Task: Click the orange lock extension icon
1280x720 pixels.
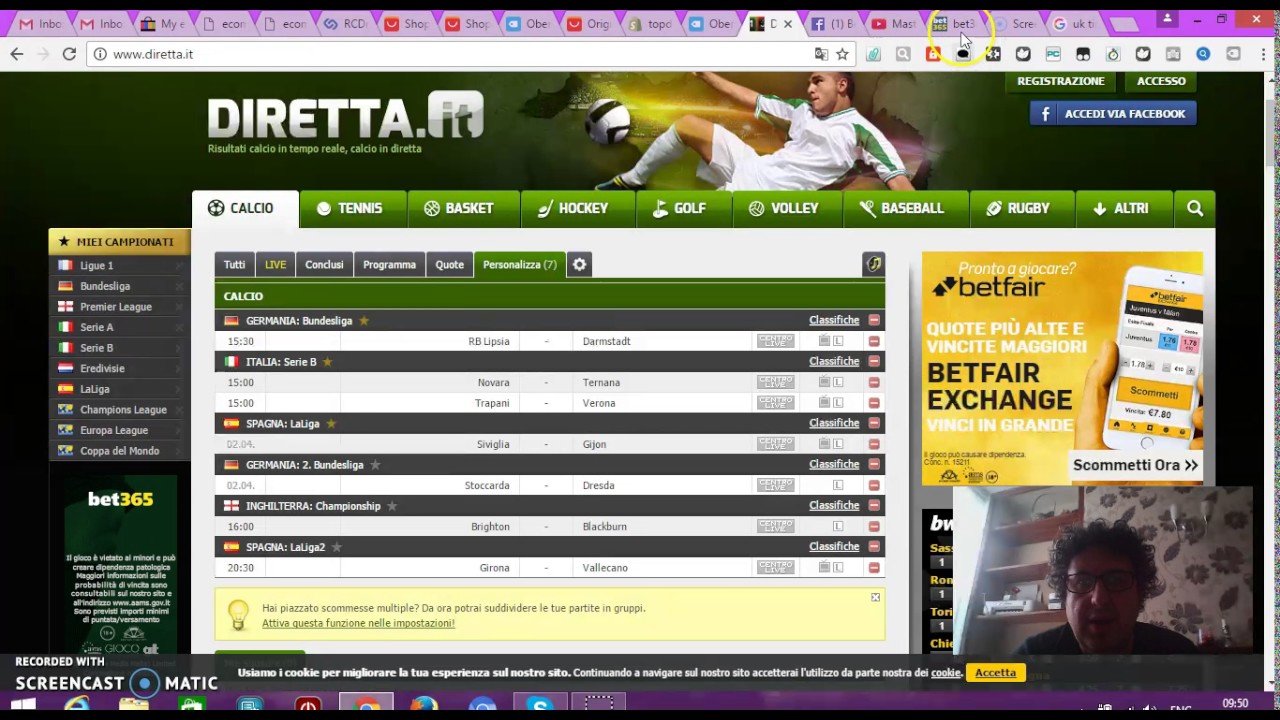Action: click(933, 54)
